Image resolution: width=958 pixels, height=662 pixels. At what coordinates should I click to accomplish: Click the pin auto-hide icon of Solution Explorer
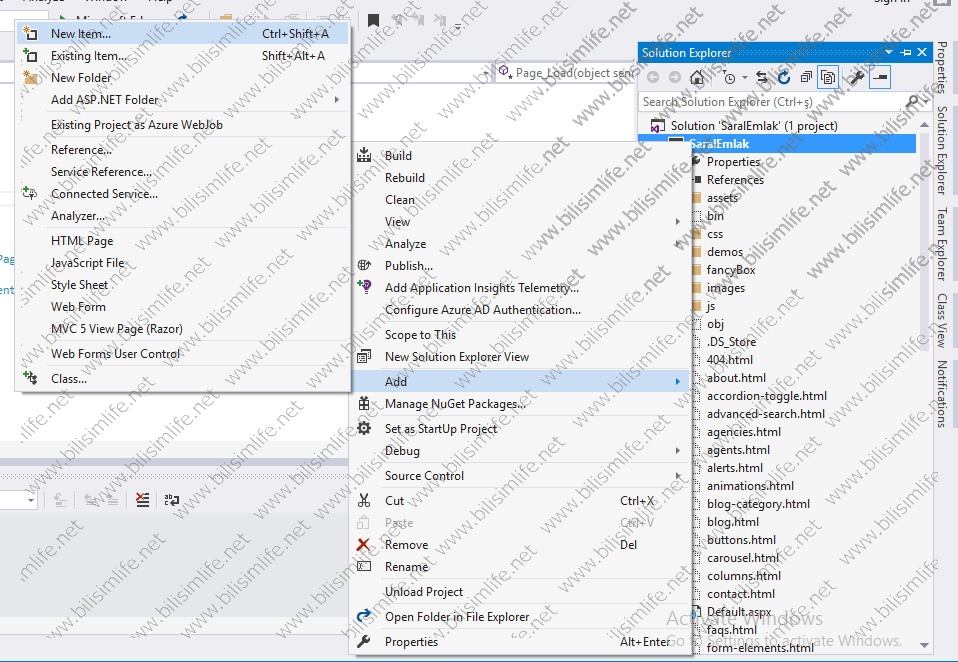906,53
